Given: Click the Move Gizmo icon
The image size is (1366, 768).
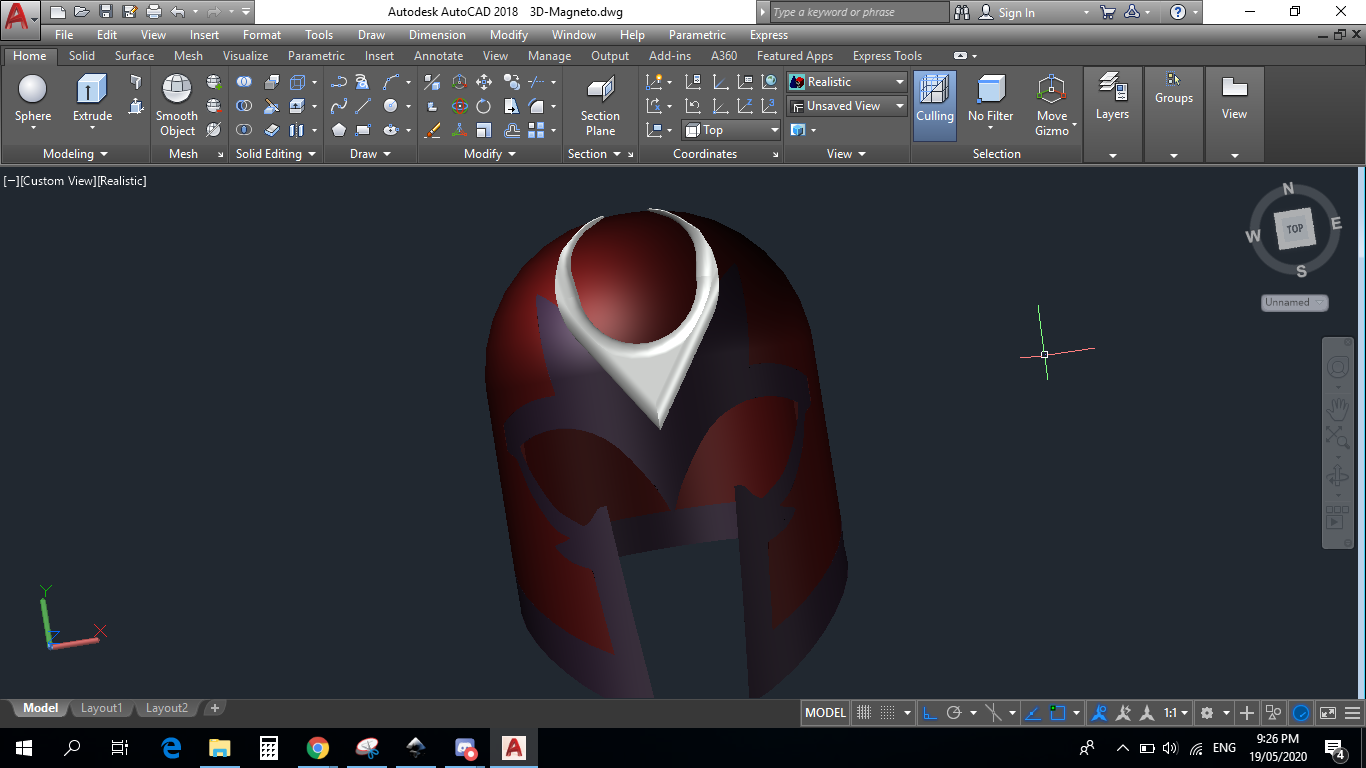Looking at the screenshot, I should click(1052, 89).
